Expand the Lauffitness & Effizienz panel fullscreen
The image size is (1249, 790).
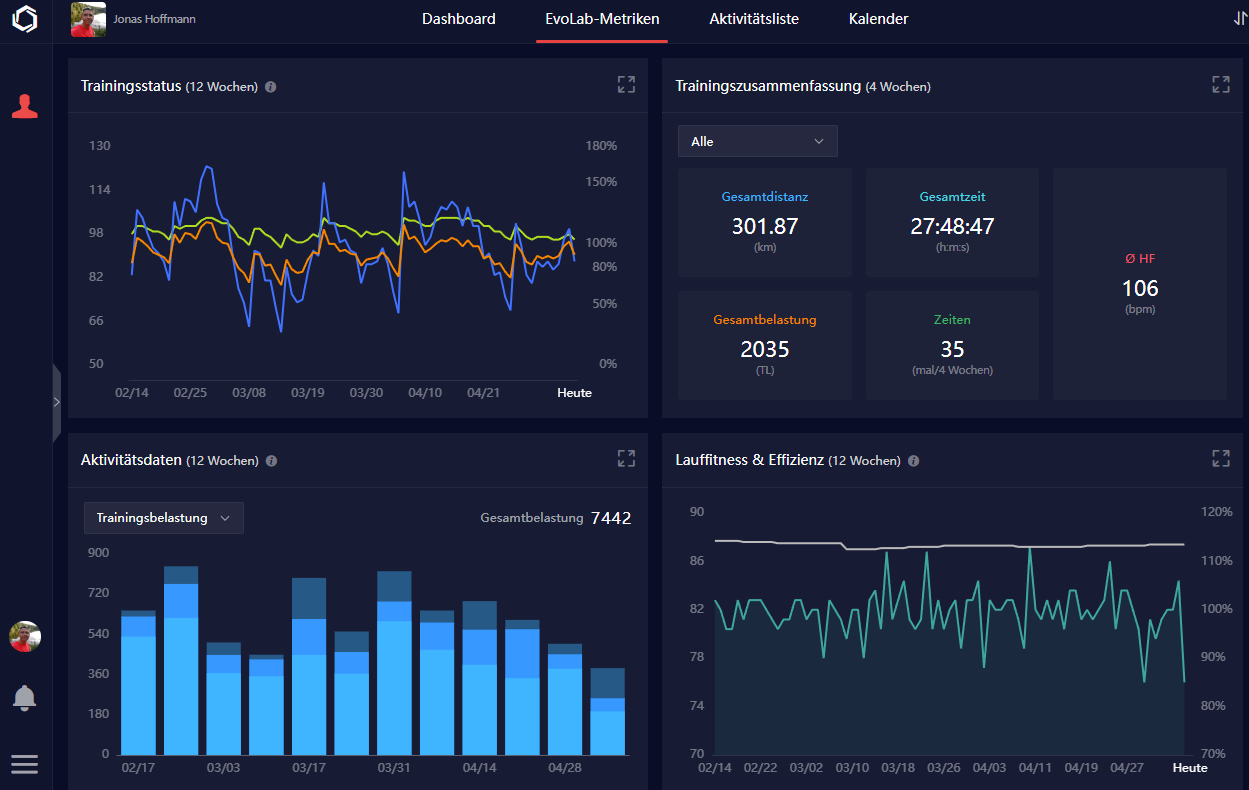click(x=1220, y=459)
